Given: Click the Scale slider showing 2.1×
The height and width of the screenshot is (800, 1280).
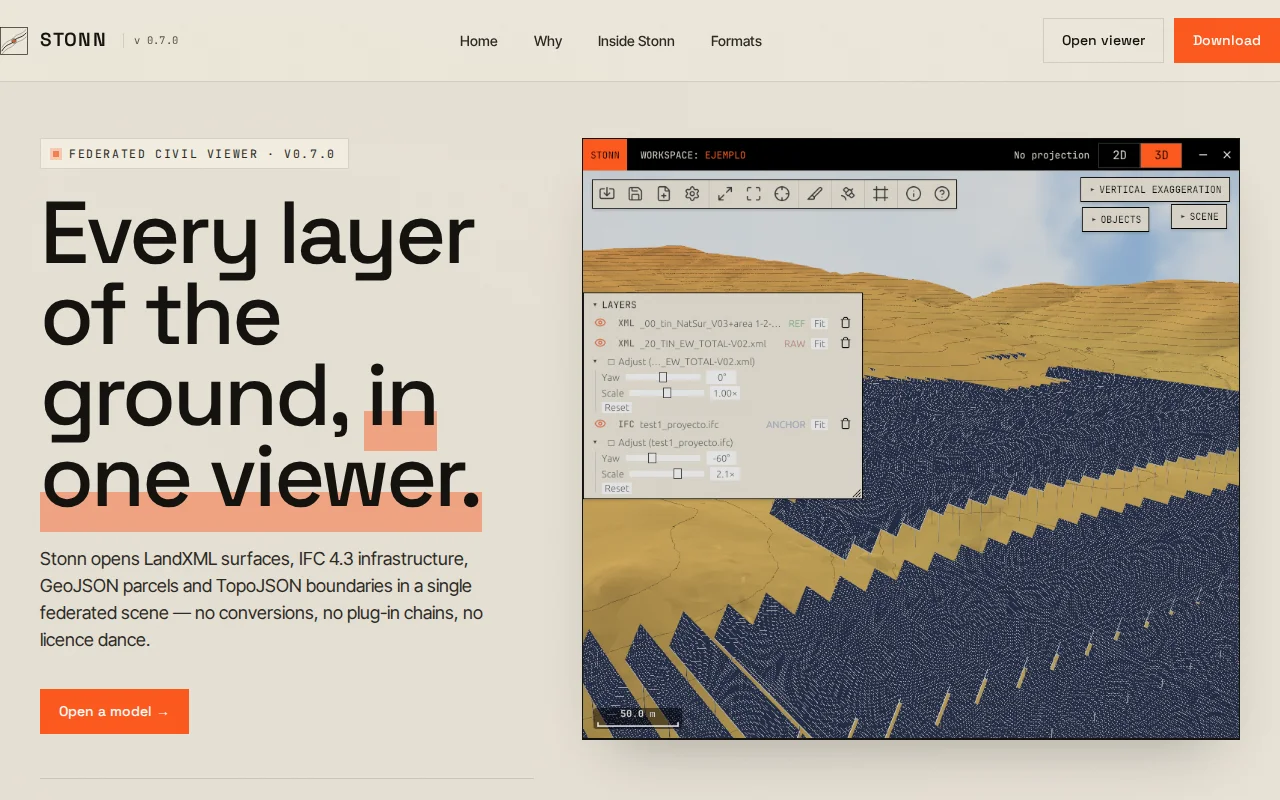Looking at the screenshot, I should tap(665, 474).
